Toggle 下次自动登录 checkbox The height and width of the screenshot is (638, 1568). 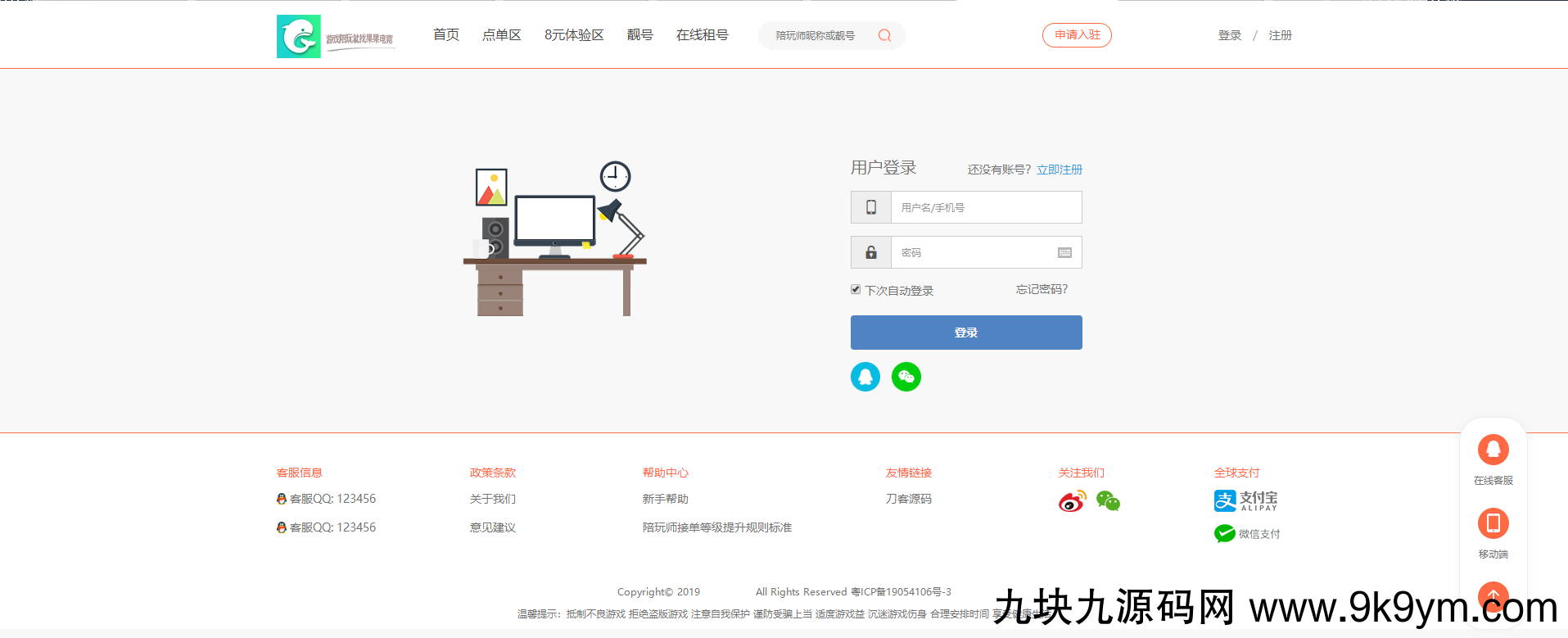[x=856, y=290]
